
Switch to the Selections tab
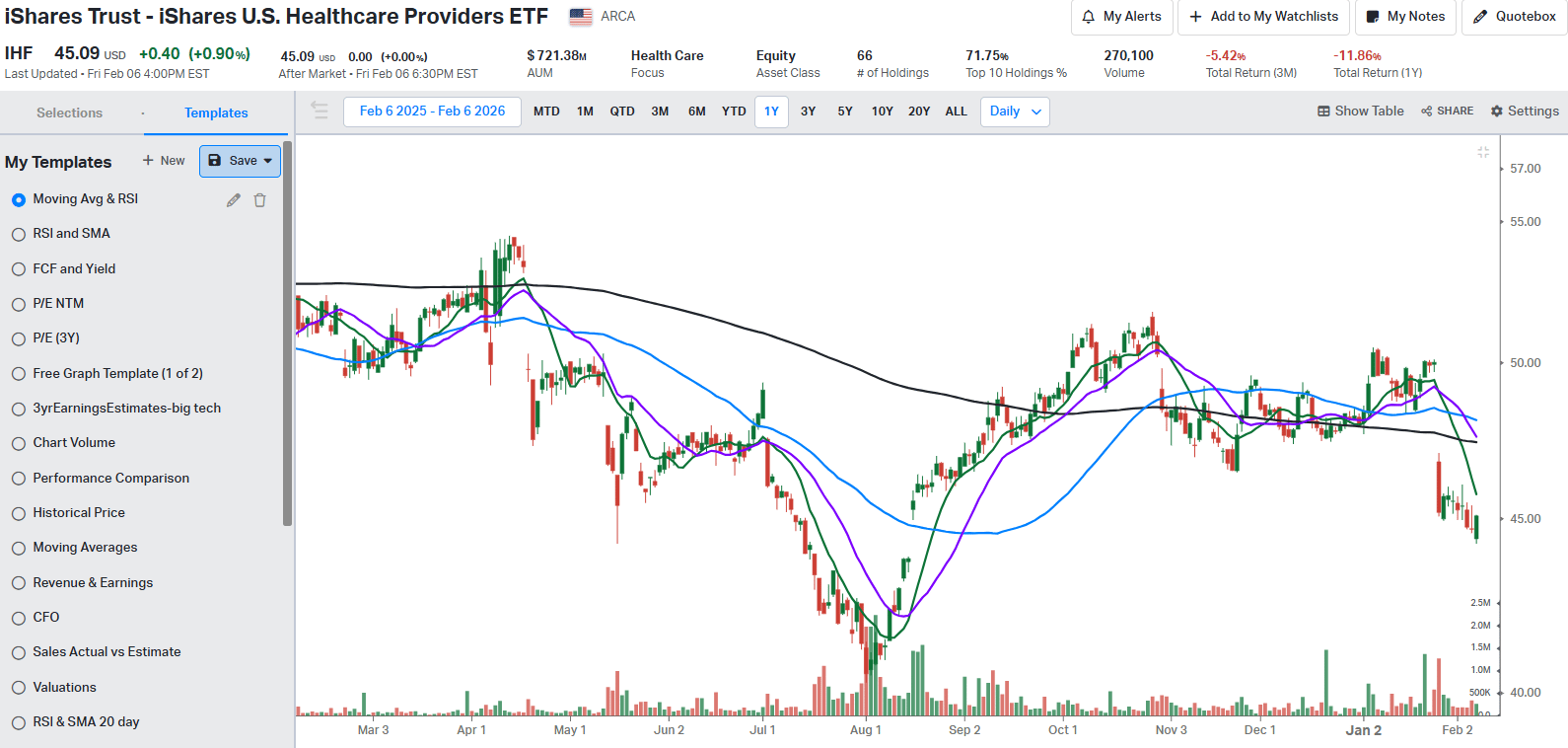tap(69, 112)
